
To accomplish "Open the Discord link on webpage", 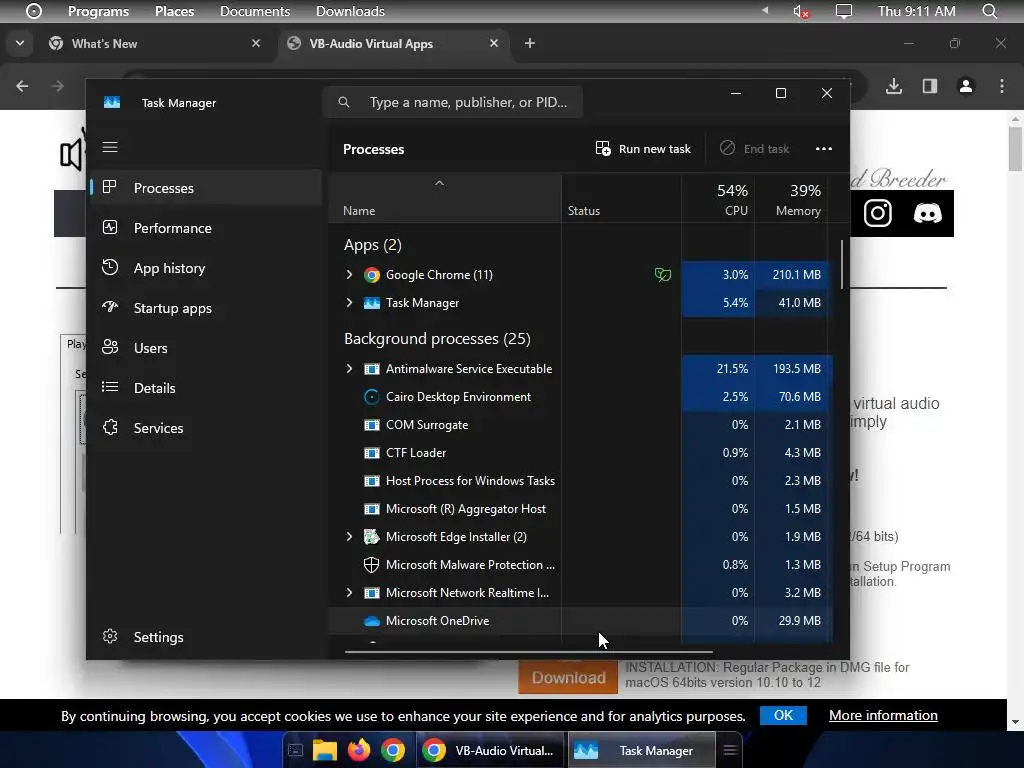I will point(927,214).
